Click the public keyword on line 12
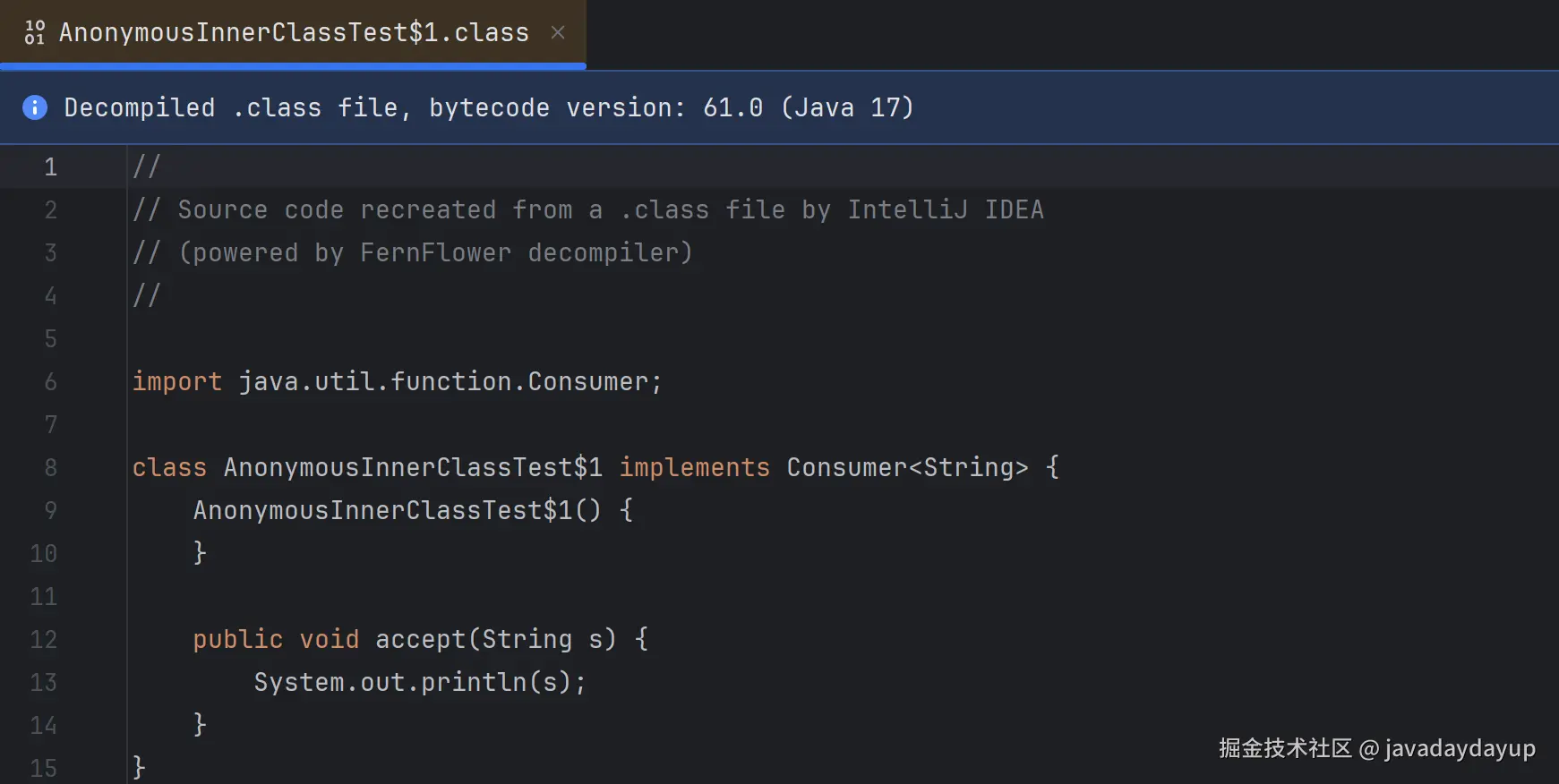The height and width of the screenshot is (784, 1559). pyautogui.click(x=237, y=639)
